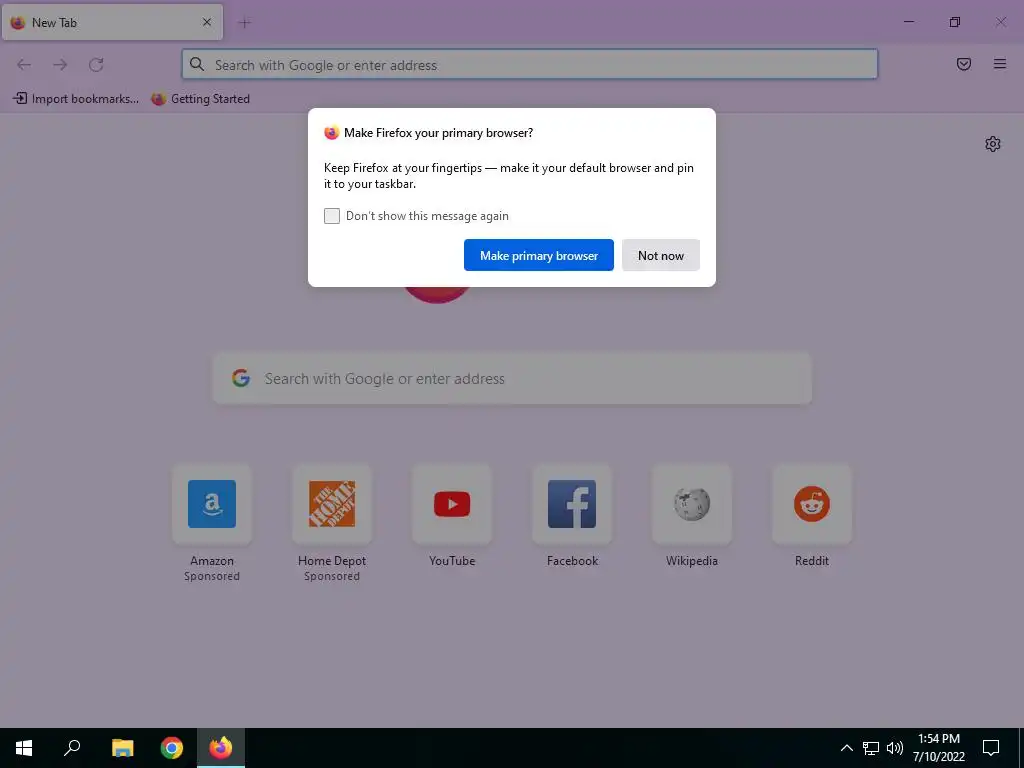Viewport: 1024px width, 768px height.
Task: Open a new tab with plus button
Action: (x=245, y=23)
